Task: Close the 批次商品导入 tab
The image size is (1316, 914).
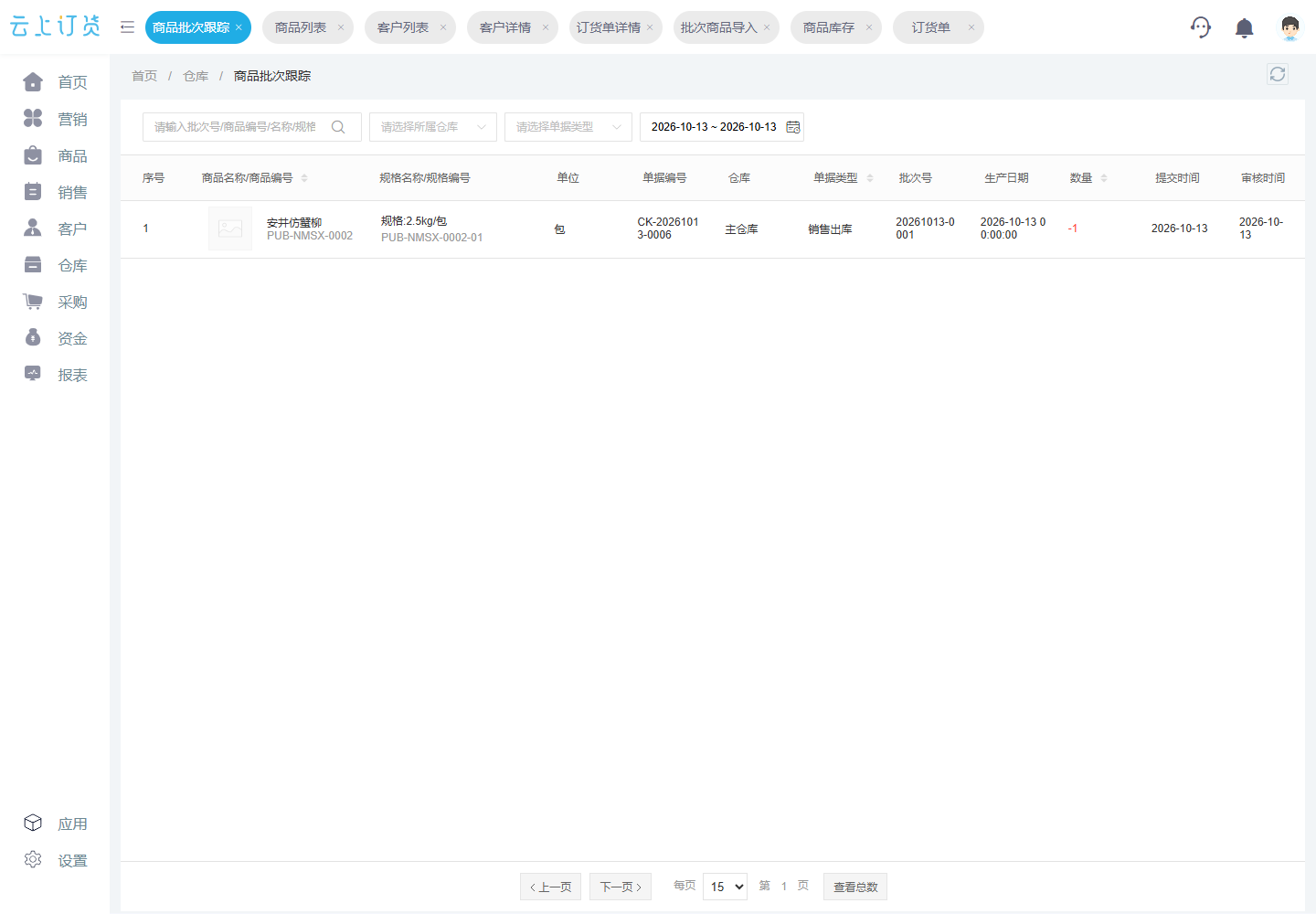Action: pos(767,27)
